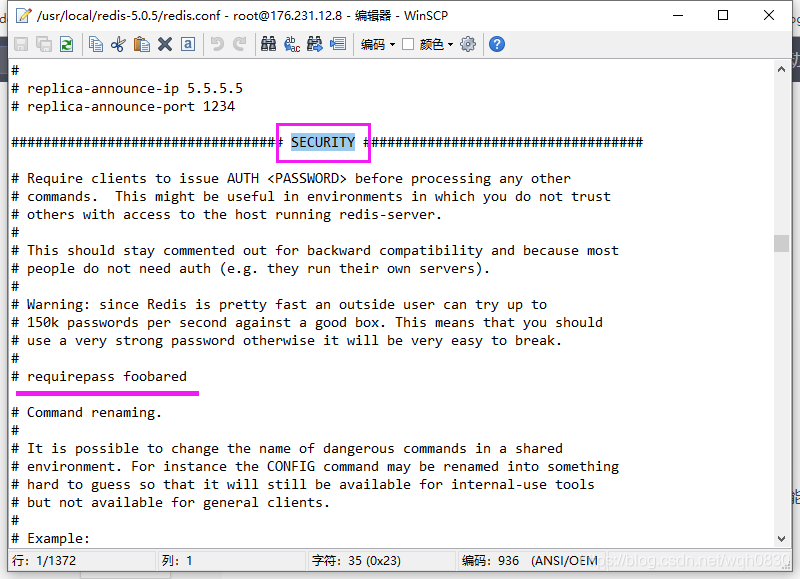
Task: Open Find with the binoculars icon
Action: click(x=268, y=44)
